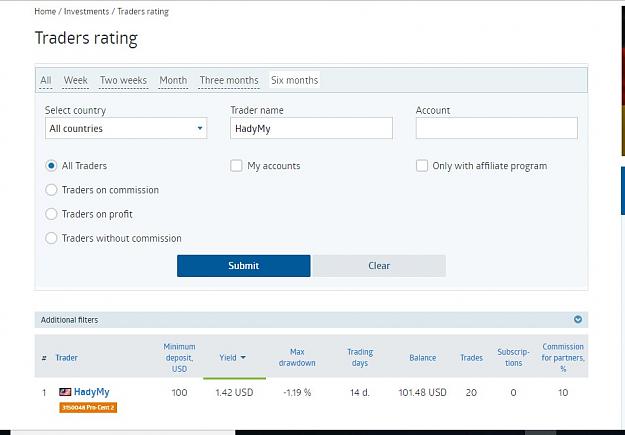Open the Select country dropdown
625x435 pixels.
coord(126,128)
